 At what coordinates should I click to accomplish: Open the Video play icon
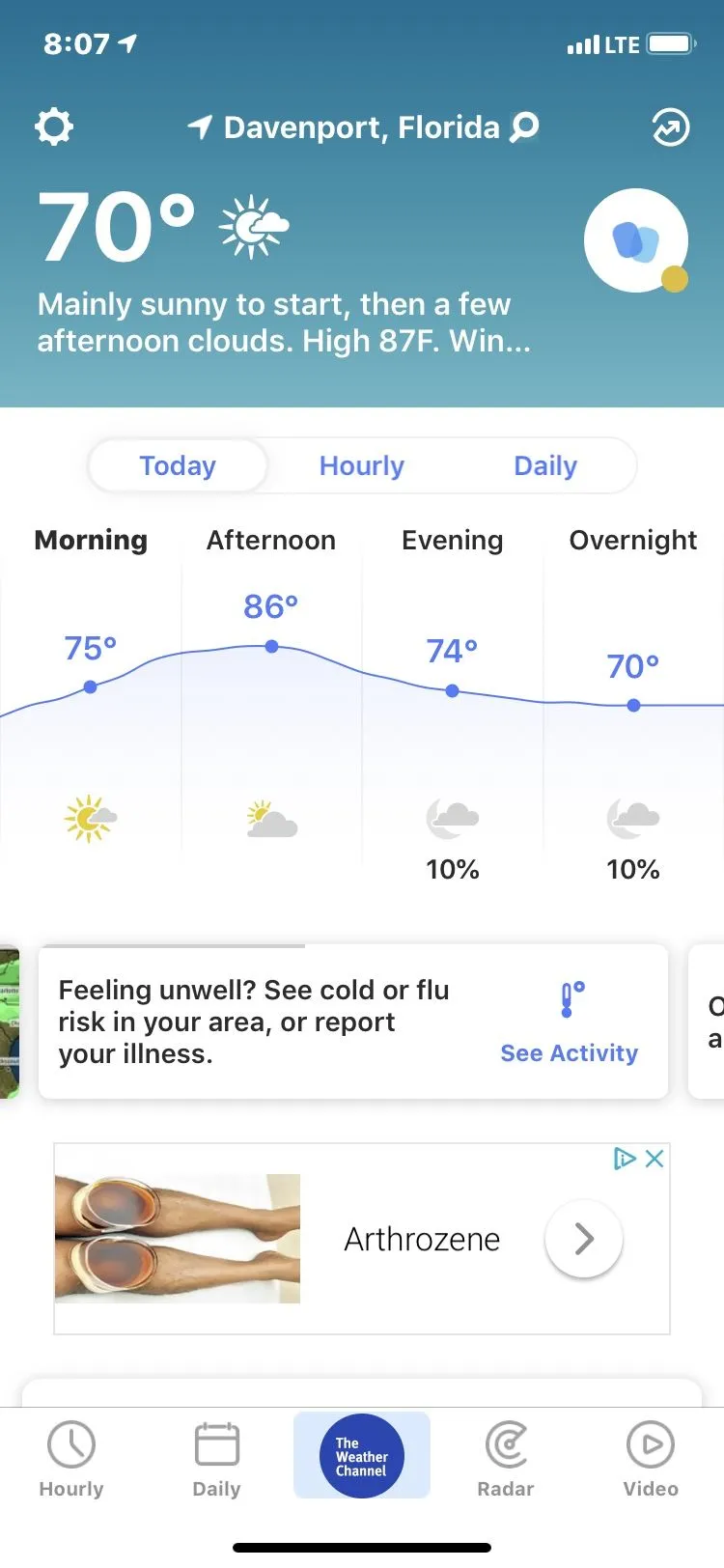click(651, 1445)
